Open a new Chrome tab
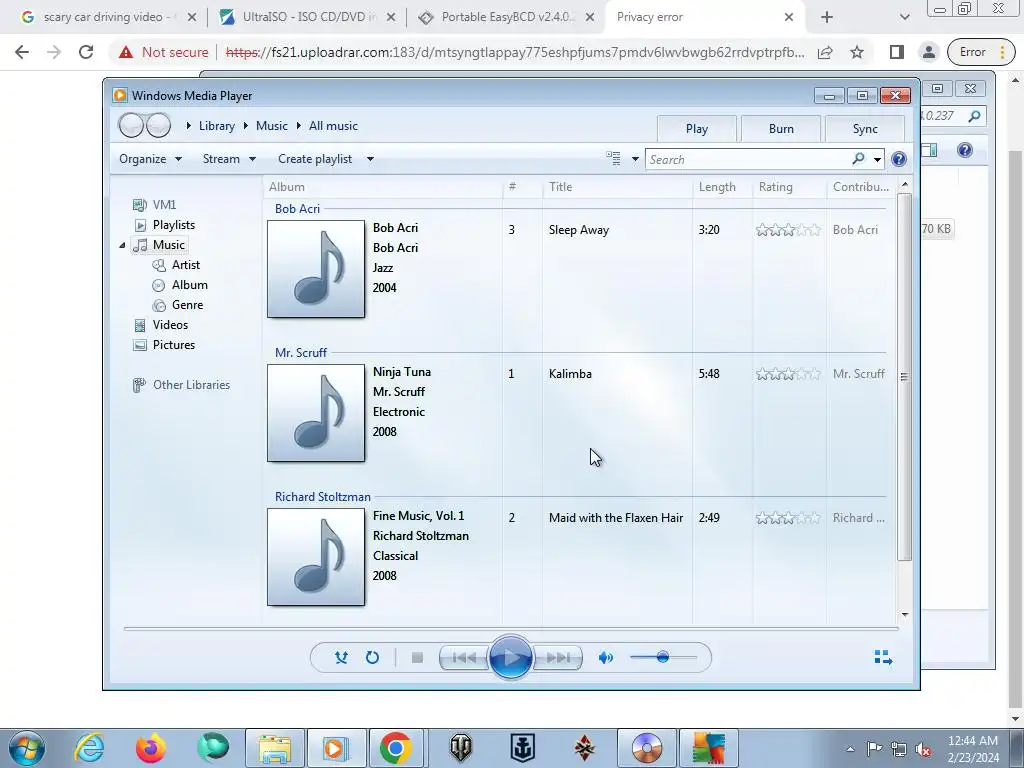1024x768 pixels. [827, 18]
